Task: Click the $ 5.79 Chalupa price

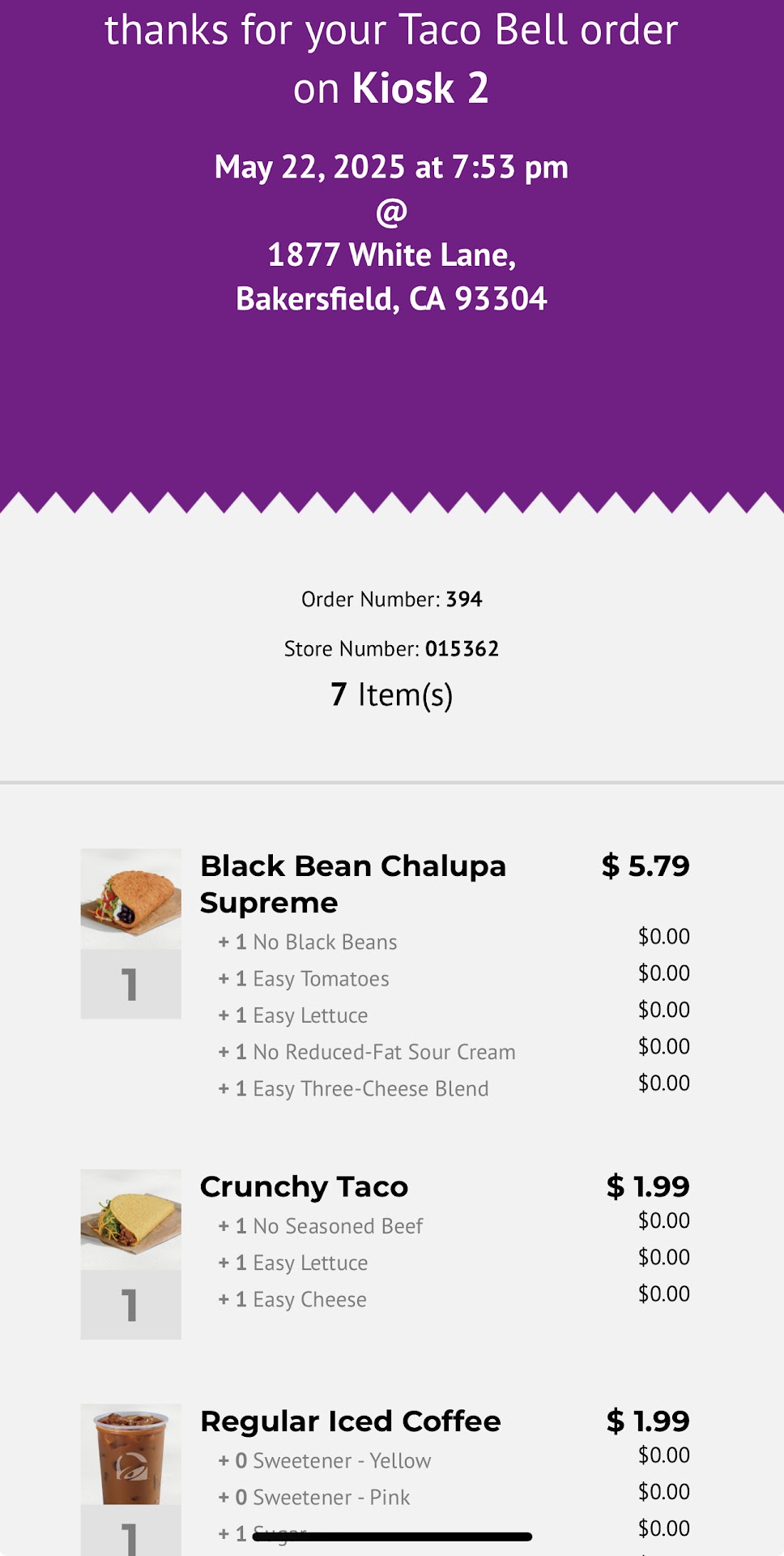Action: [x=646, y=866]
